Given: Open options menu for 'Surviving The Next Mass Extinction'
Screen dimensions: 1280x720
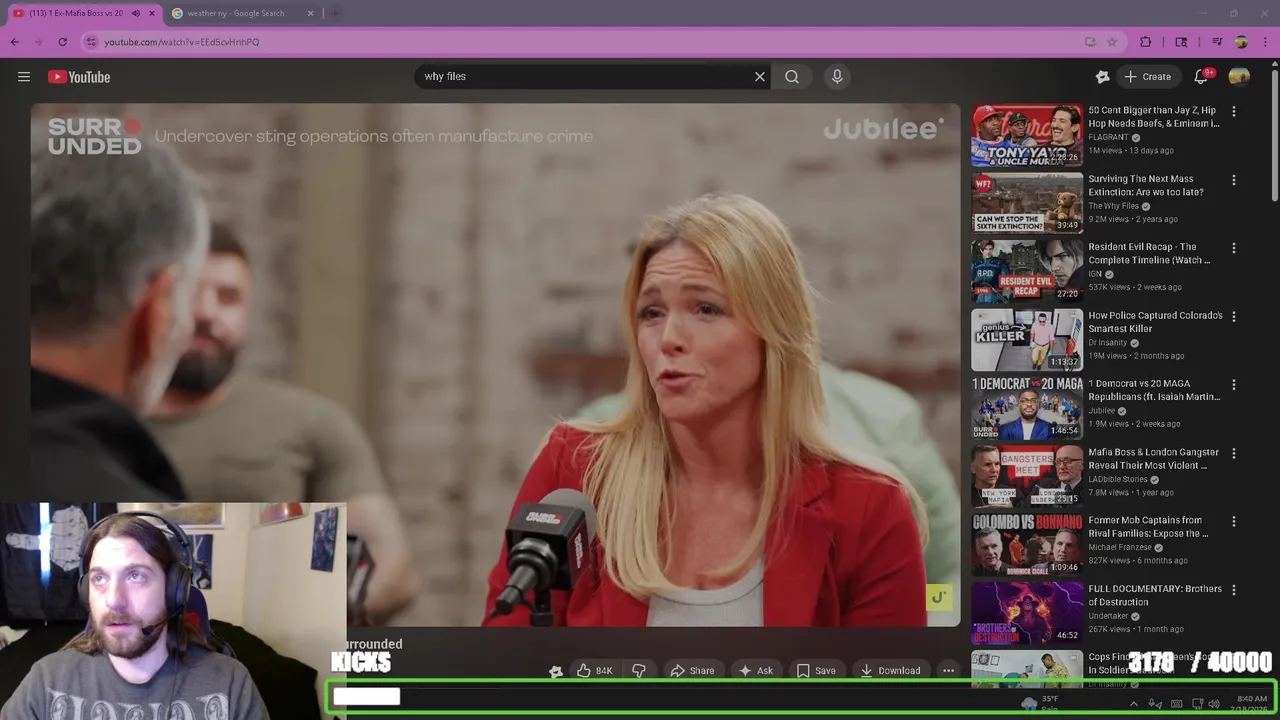Looking at the screenshot, I should point(1233,180).
